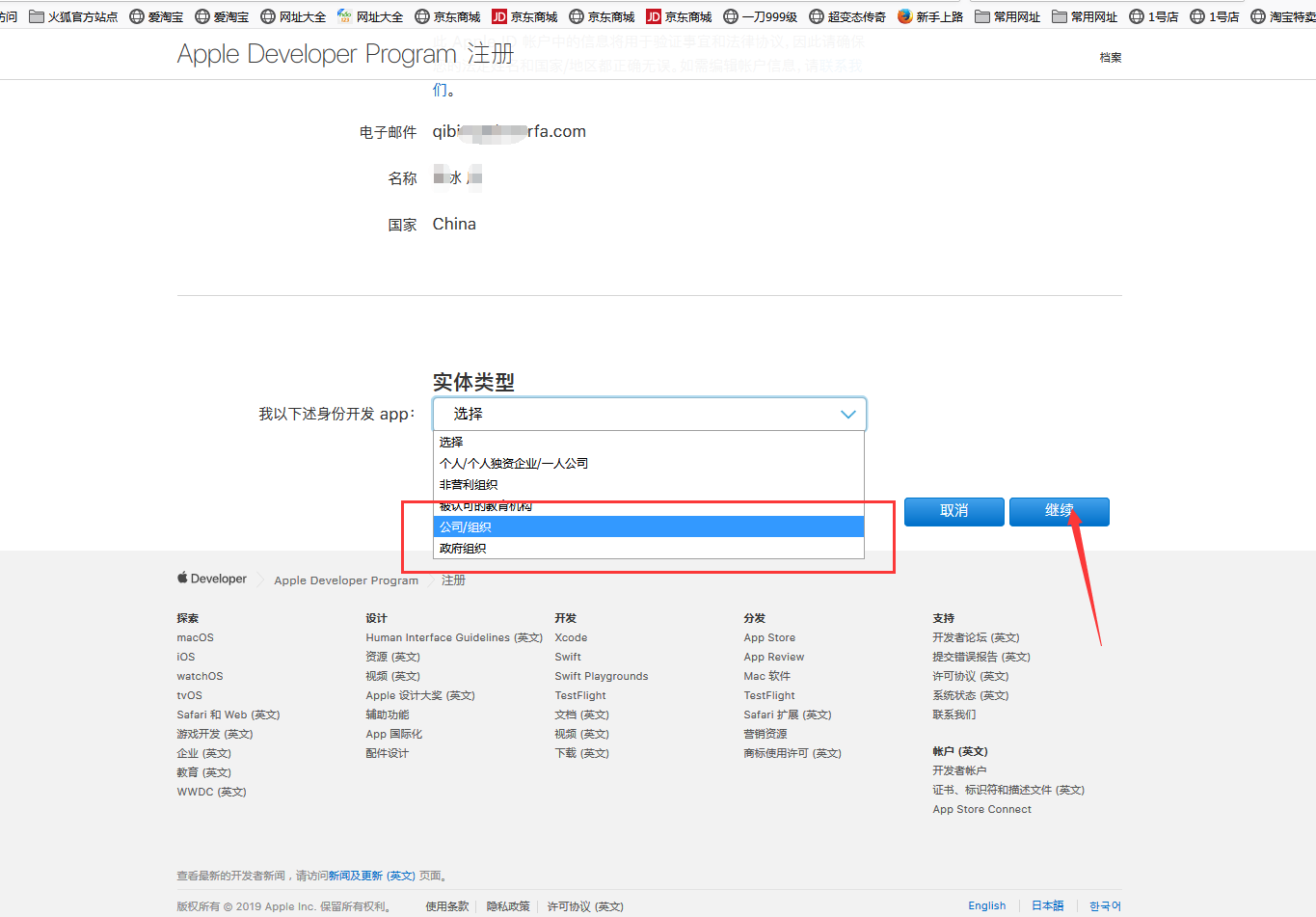The height and width of the screenshot is (917, 1316).
Task: Open 教育 (英文) footer link
Action: [203, 772]
